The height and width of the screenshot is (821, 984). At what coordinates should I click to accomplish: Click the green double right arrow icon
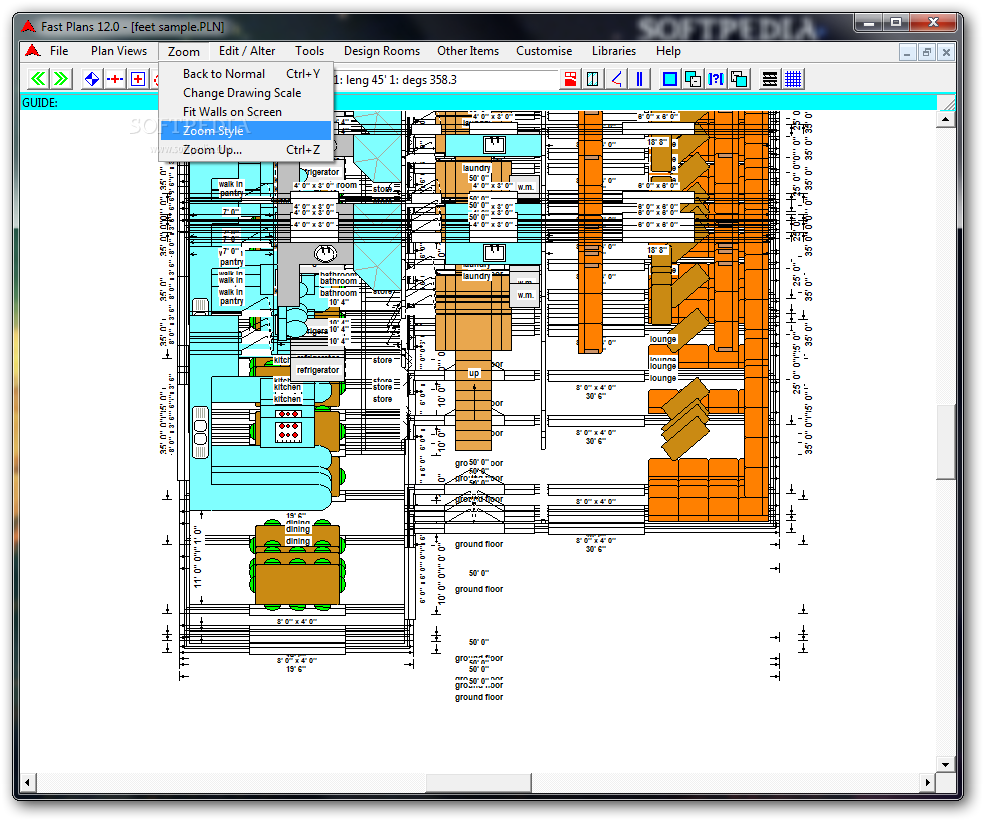click(x=61, y=79)
